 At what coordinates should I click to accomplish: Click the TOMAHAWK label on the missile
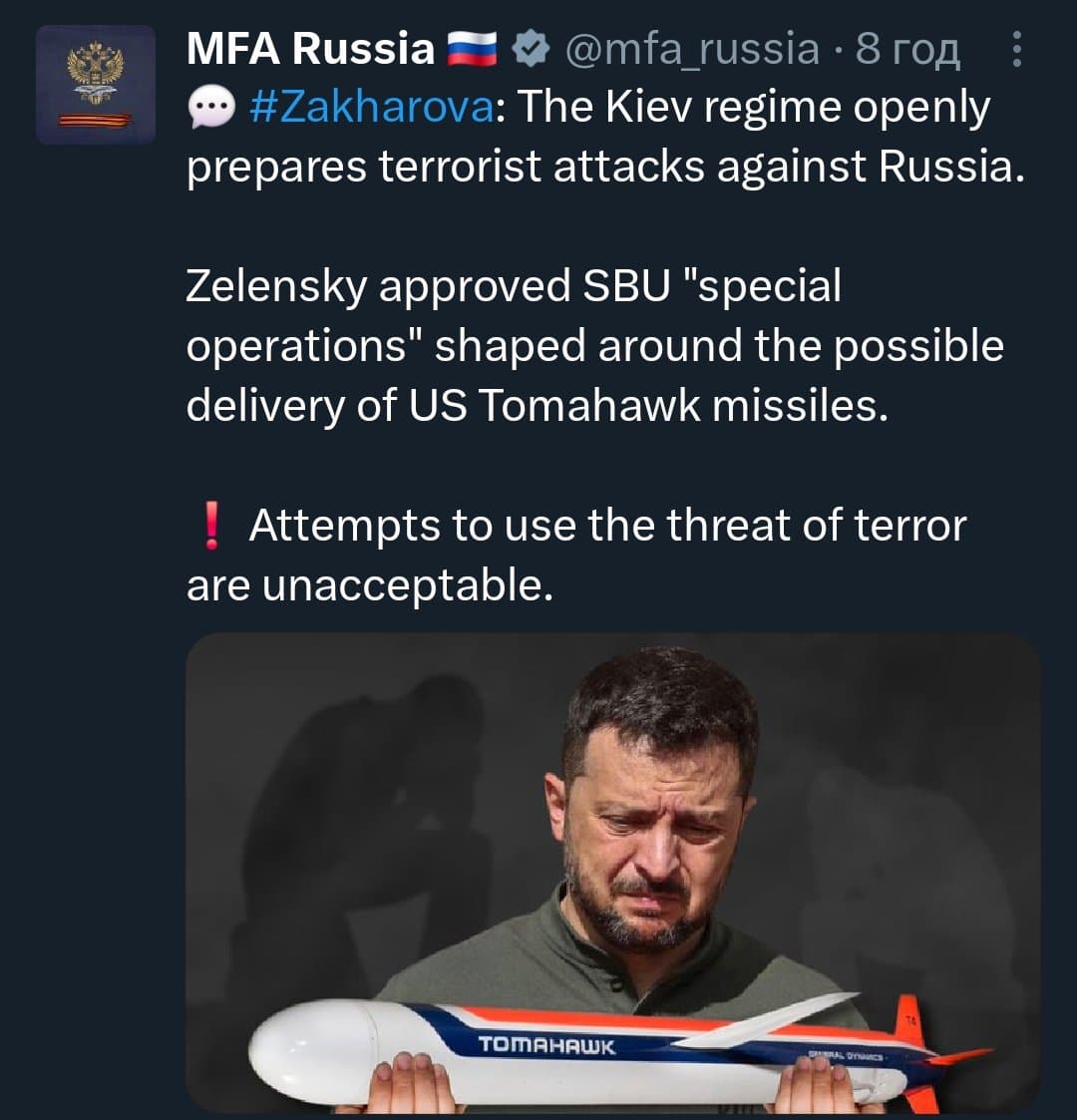pyautogui.click(x=546, y=1045)
